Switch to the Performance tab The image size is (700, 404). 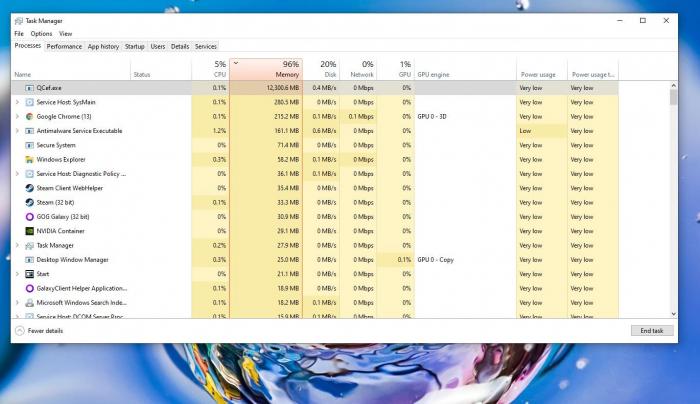point(64,46)
